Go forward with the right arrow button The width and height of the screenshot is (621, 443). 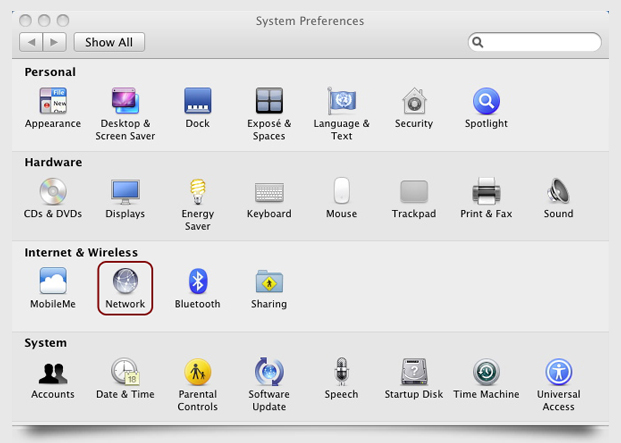click(x=54, y=42)
